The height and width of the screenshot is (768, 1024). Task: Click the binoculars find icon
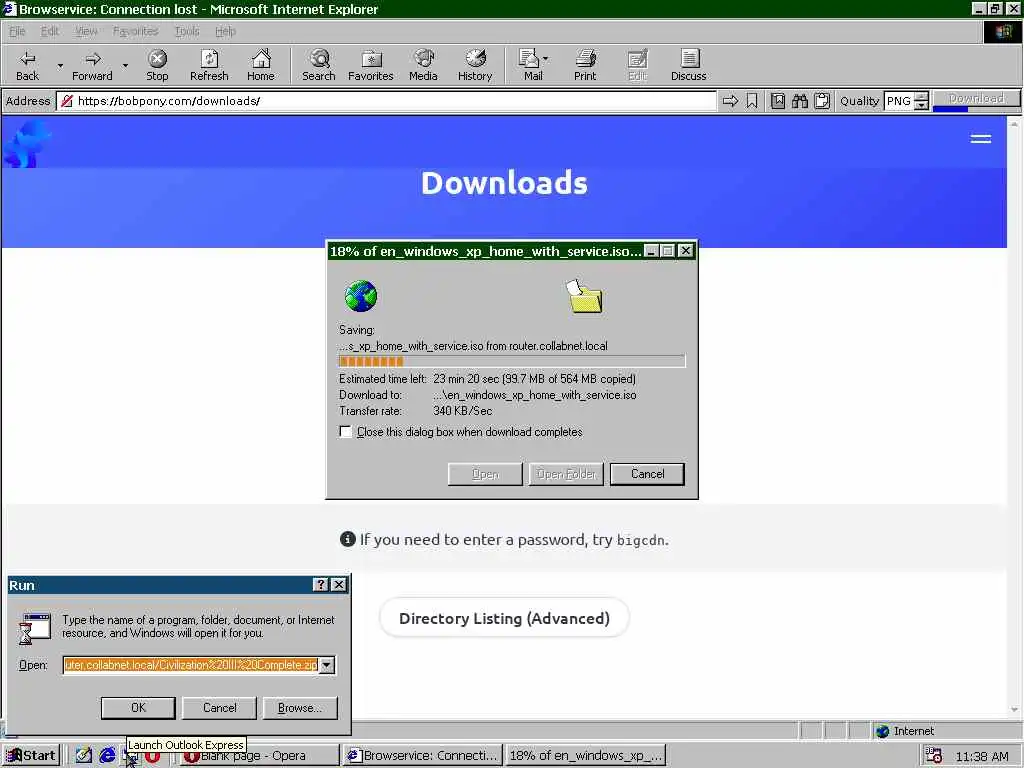[x=800, y=101]
